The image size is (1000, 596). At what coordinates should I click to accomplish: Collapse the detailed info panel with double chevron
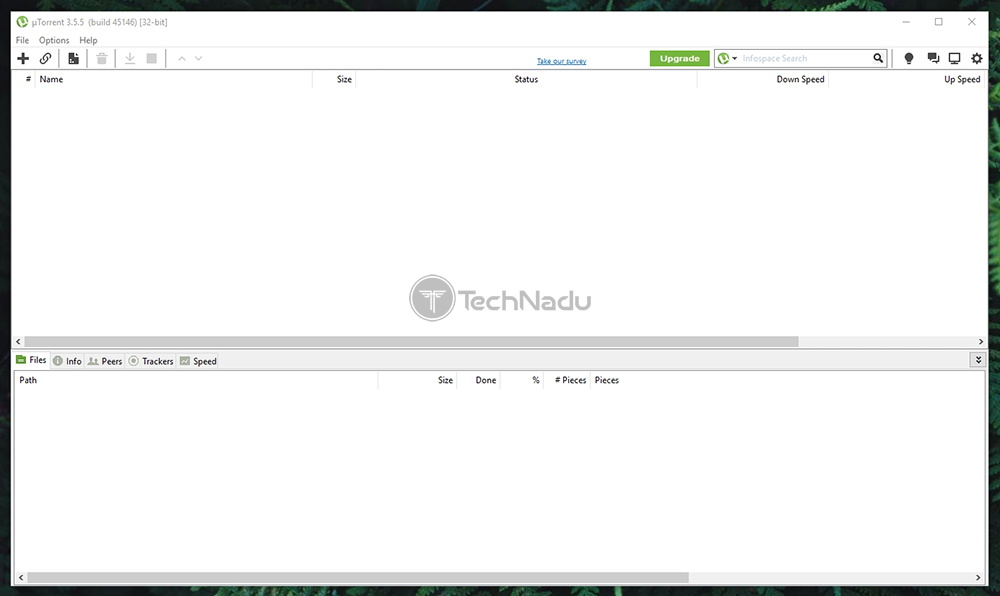978,360
